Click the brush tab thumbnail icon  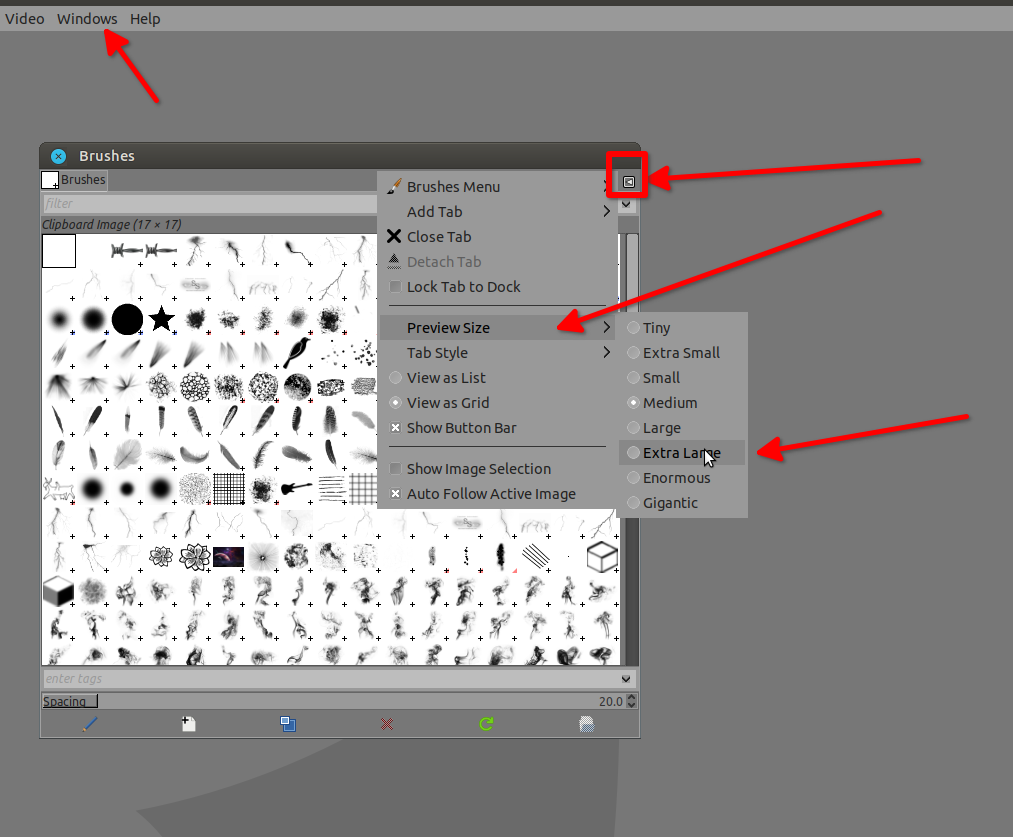tap(50, 180)
